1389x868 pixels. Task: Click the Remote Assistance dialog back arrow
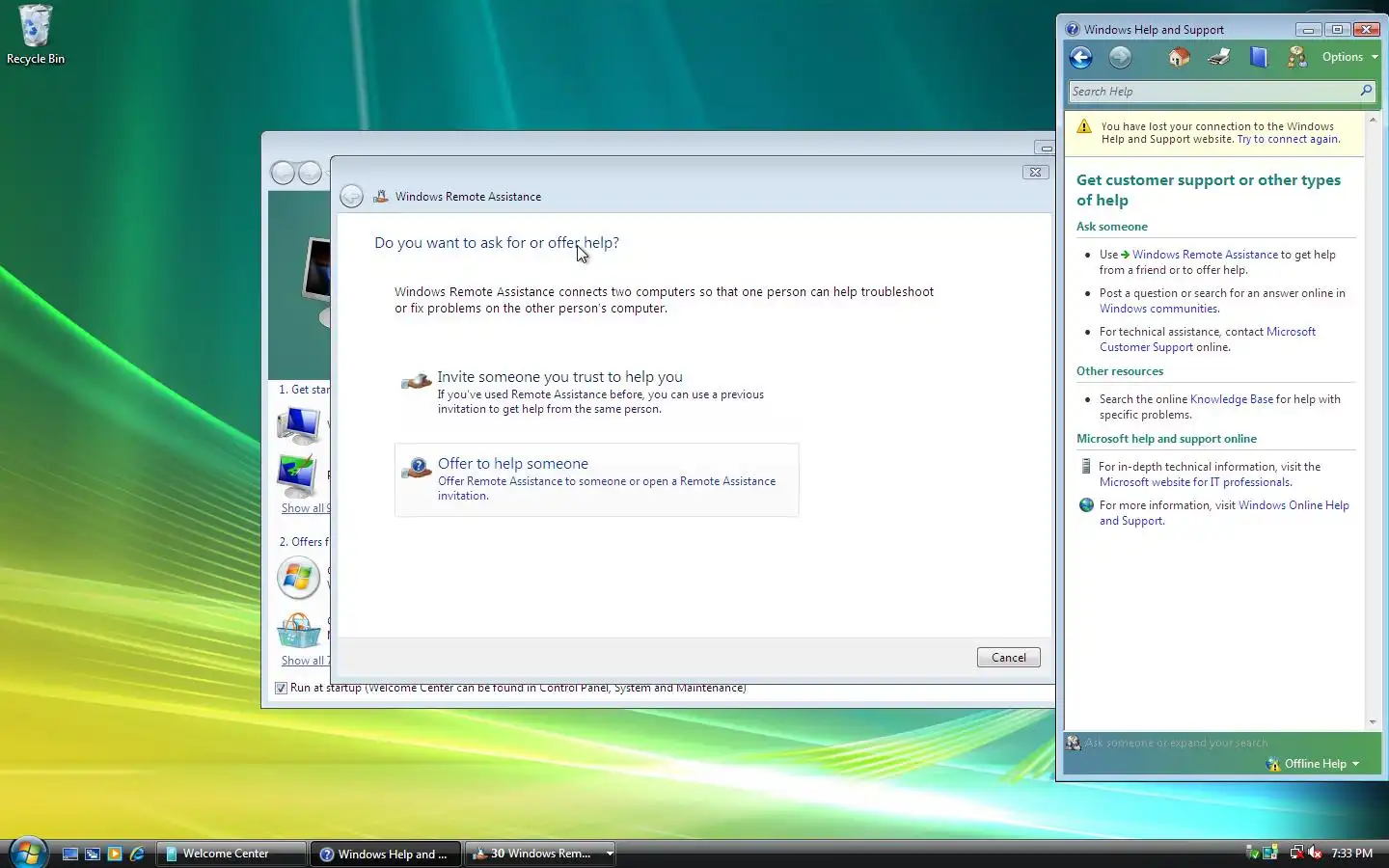(351, 197)
